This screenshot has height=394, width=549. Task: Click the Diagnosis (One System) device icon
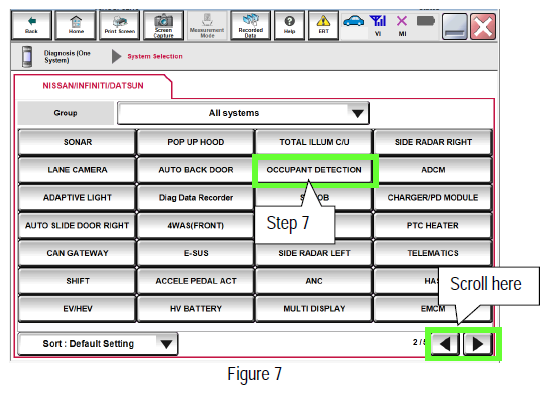(27, 56)
